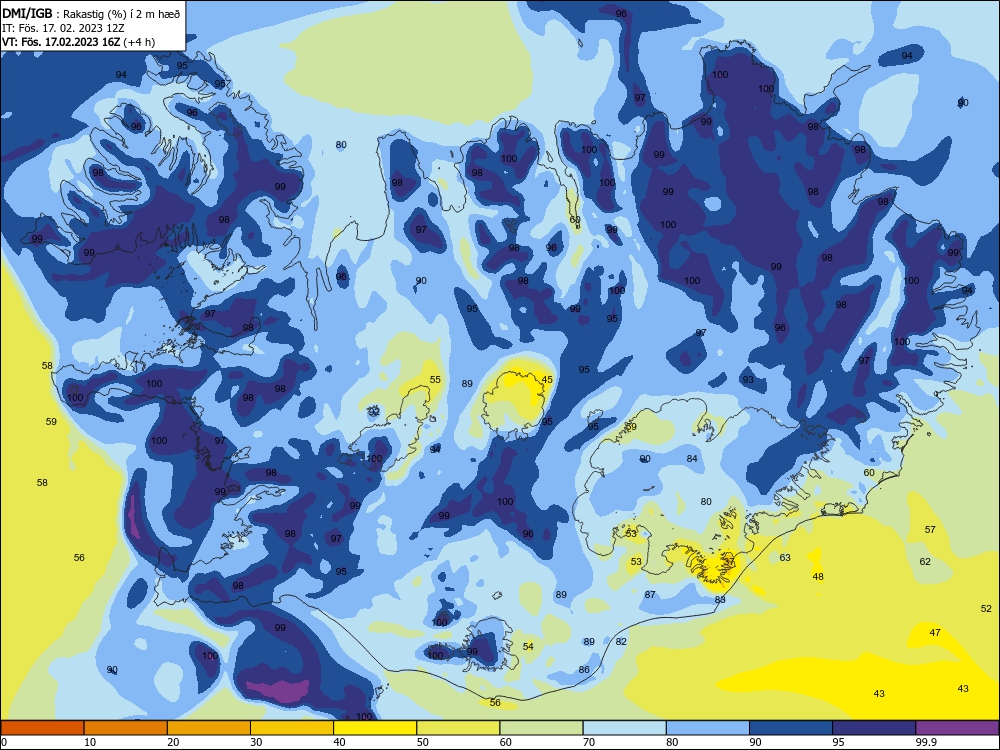Screen dimensions: 1000x750
Task: Click the map value '52'
Action: (986, 608)
